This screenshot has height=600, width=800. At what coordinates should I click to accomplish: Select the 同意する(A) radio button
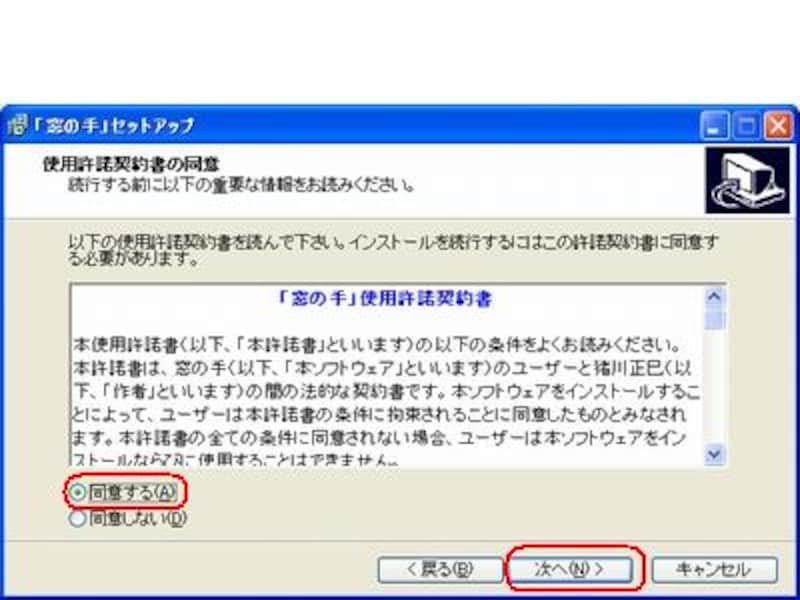point(78,492)
